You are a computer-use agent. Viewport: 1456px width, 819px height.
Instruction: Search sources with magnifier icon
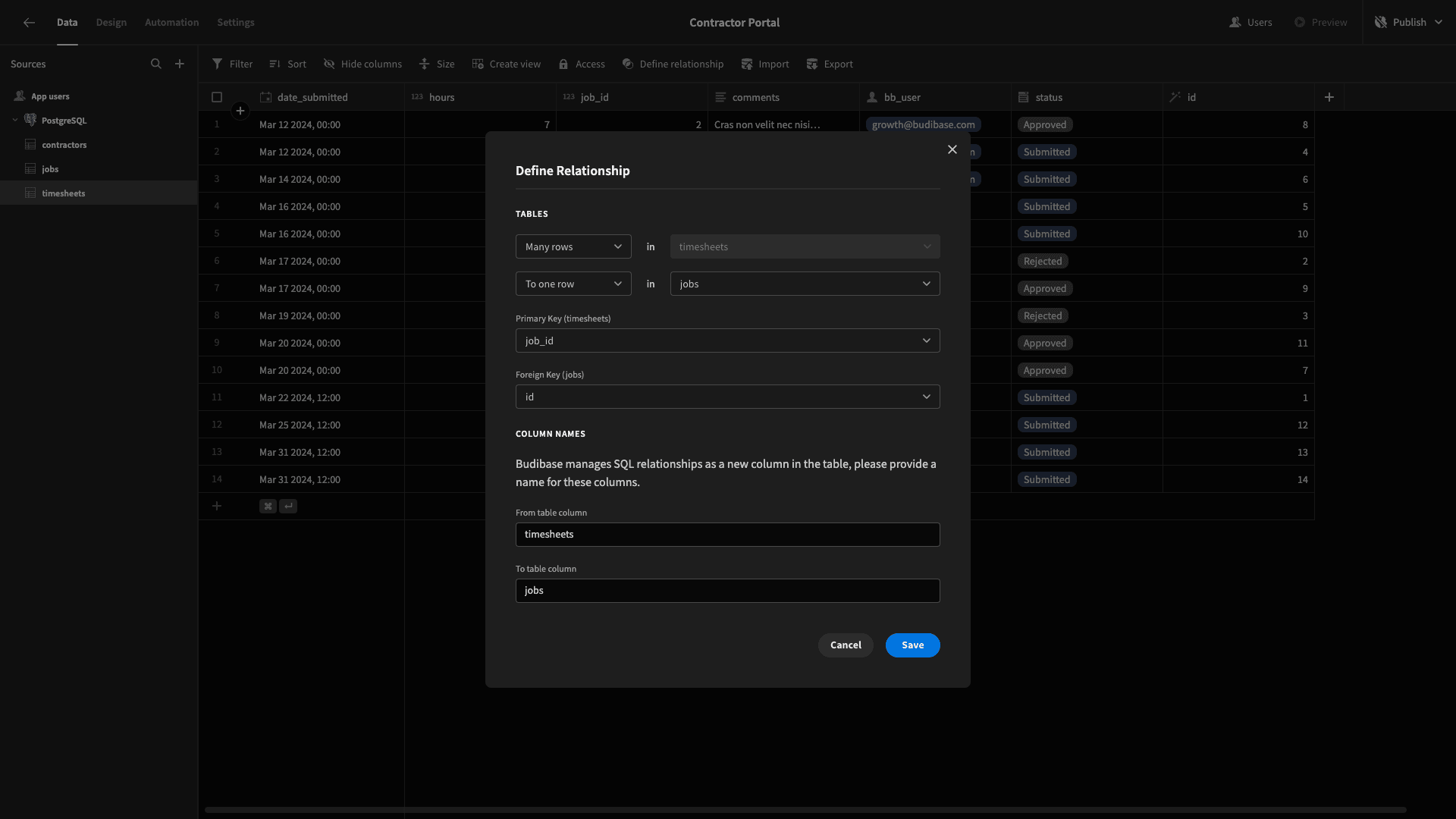(x=156, y=64)
